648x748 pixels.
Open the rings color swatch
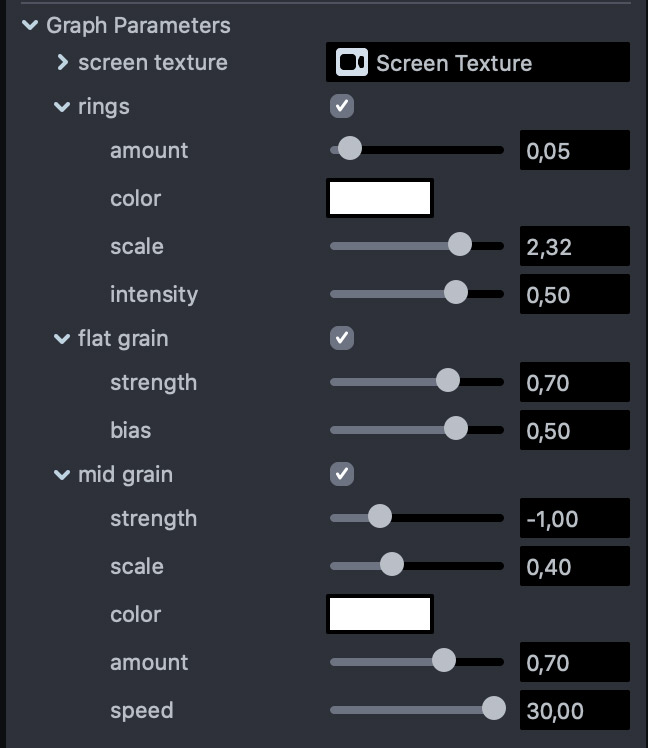(380, 198)
